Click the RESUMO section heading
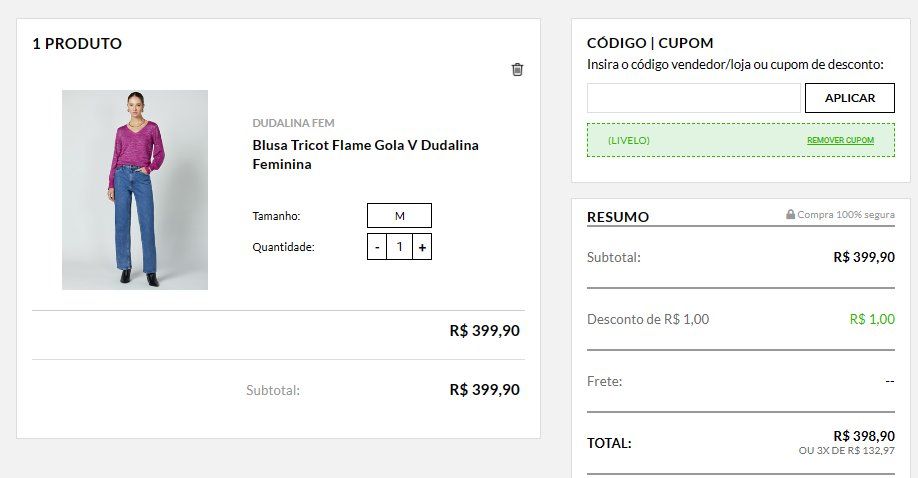This screenshot has width=918, height=478. (618, 217)
